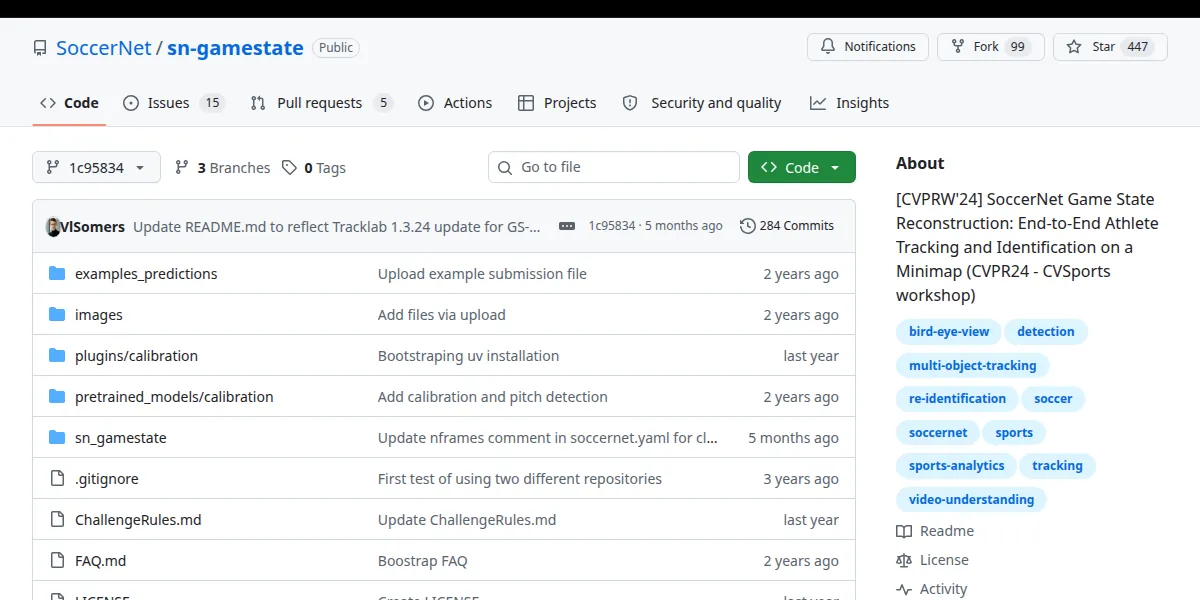Viewport: 1200px width, 600px height.
Task: Open the Issues tab
Action: click(x=174, y=103)
